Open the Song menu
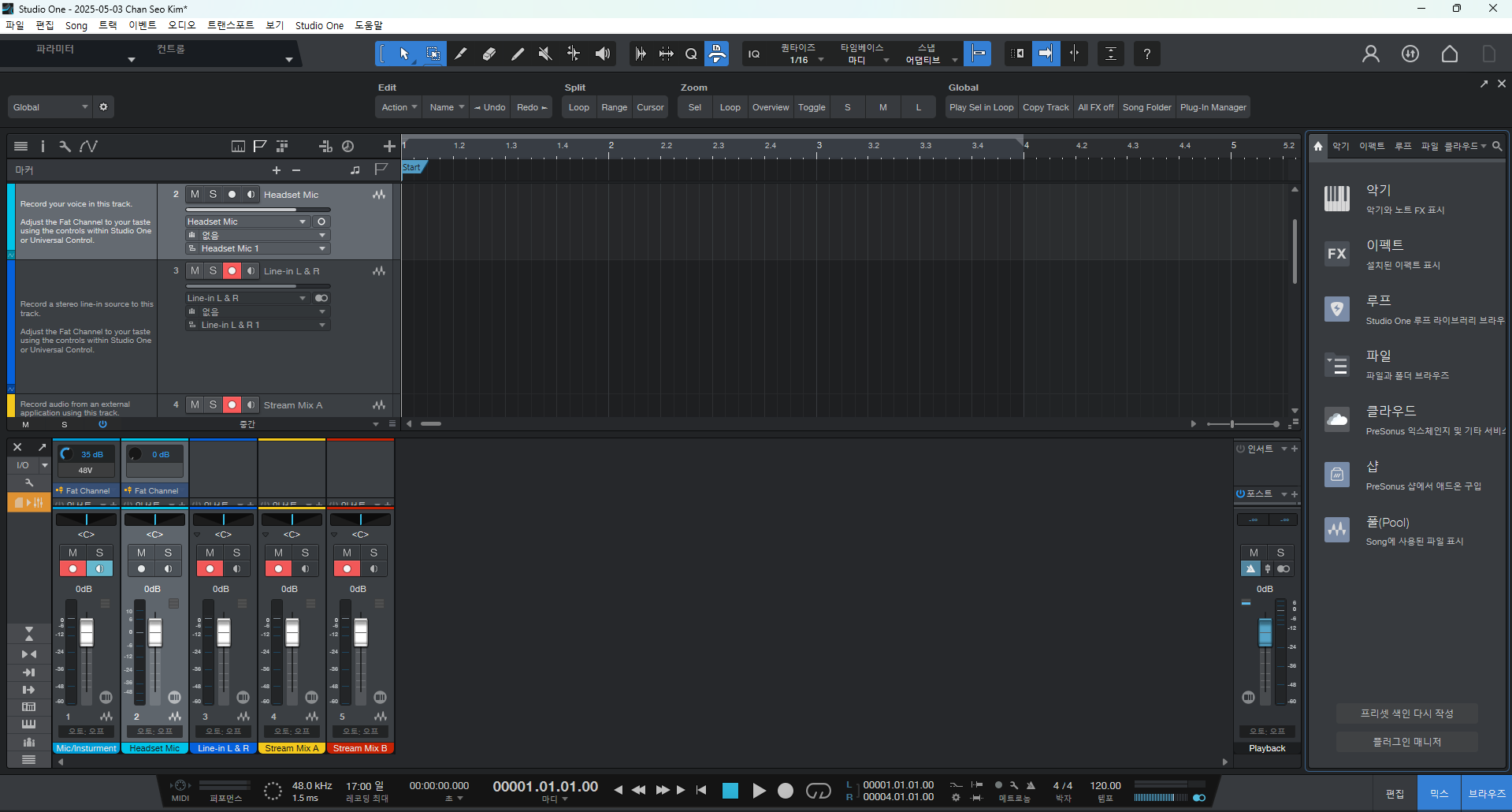Viewport: 1512px width, 812px height. pyautogui.click(x=76, y=25)
